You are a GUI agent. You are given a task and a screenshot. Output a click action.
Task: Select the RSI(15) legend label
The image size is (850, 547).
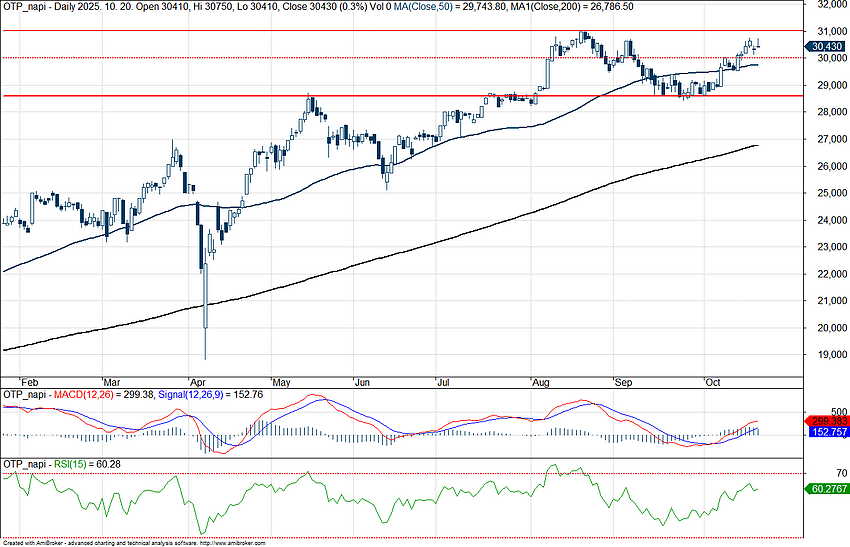70,464
